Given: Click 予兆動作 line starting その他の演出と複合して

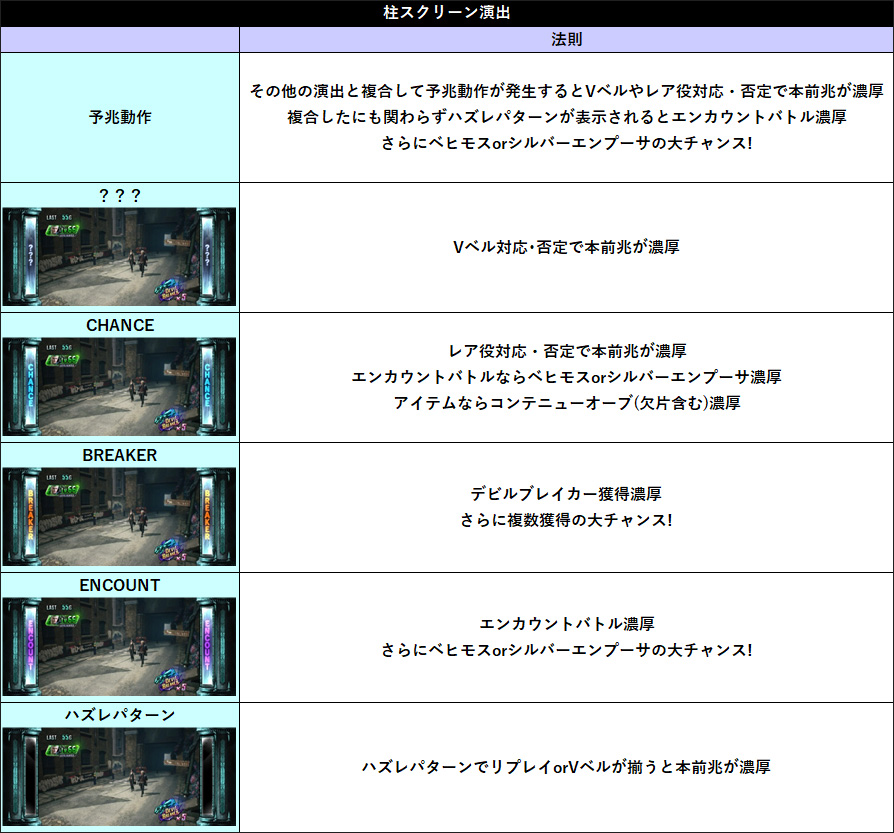Looking at the screenshot, I should tap(566, 91).
